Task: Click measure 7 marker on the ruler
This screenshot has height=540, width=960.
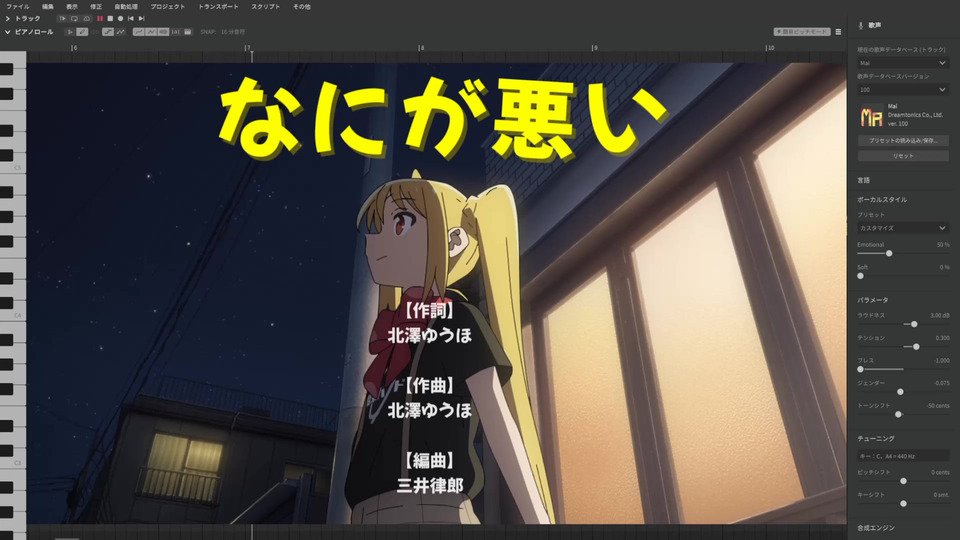Action: pos(247,48)
